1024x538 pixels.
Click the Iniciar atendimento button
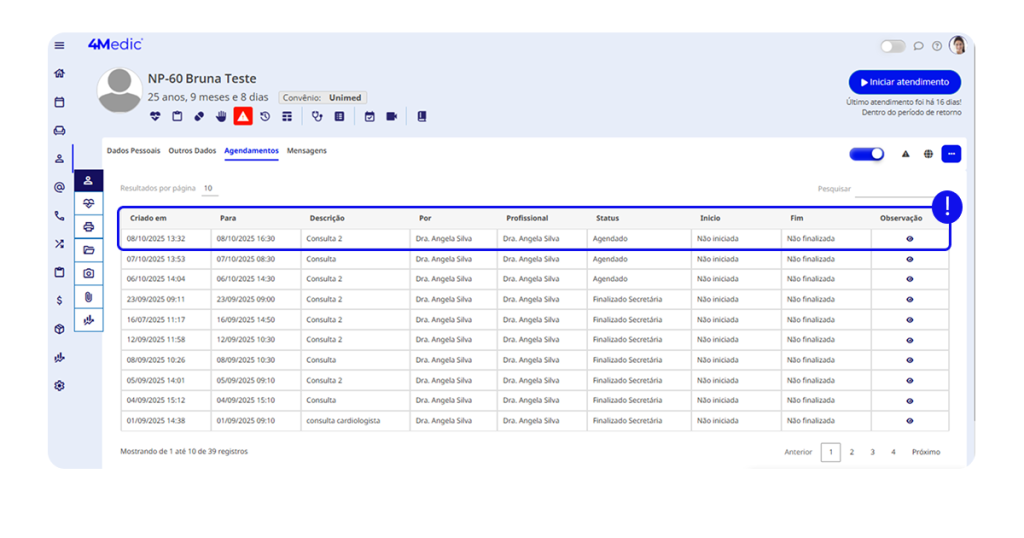coord(904,82)
